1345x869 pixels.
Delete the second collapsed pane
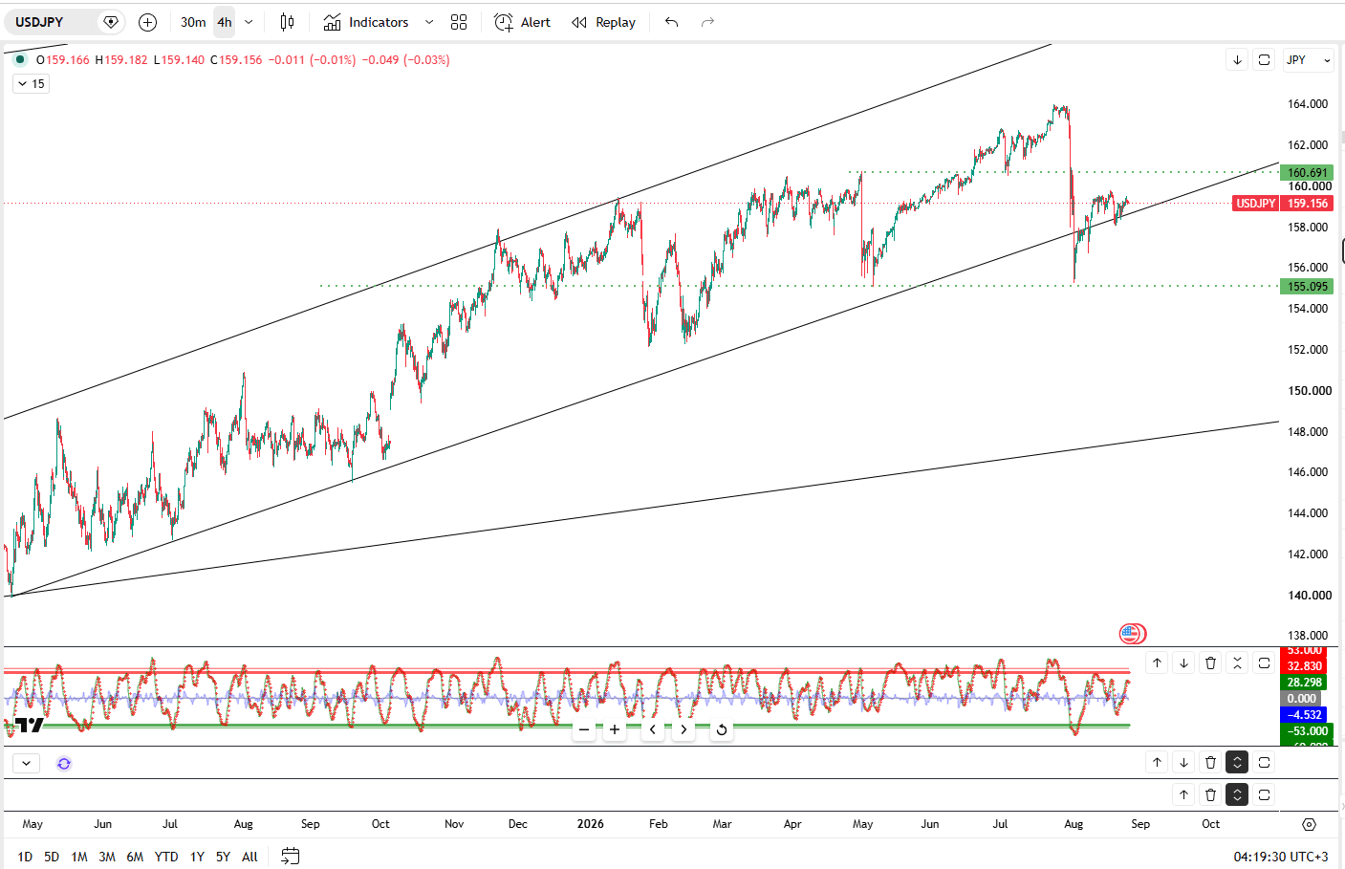tap(1211, 763)
